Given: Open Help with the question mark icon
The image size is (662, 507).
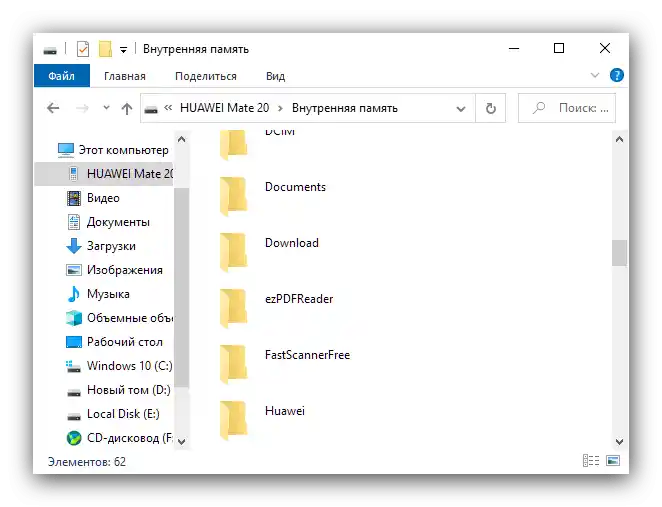Looking at the screenshot, I should [616, 76].
